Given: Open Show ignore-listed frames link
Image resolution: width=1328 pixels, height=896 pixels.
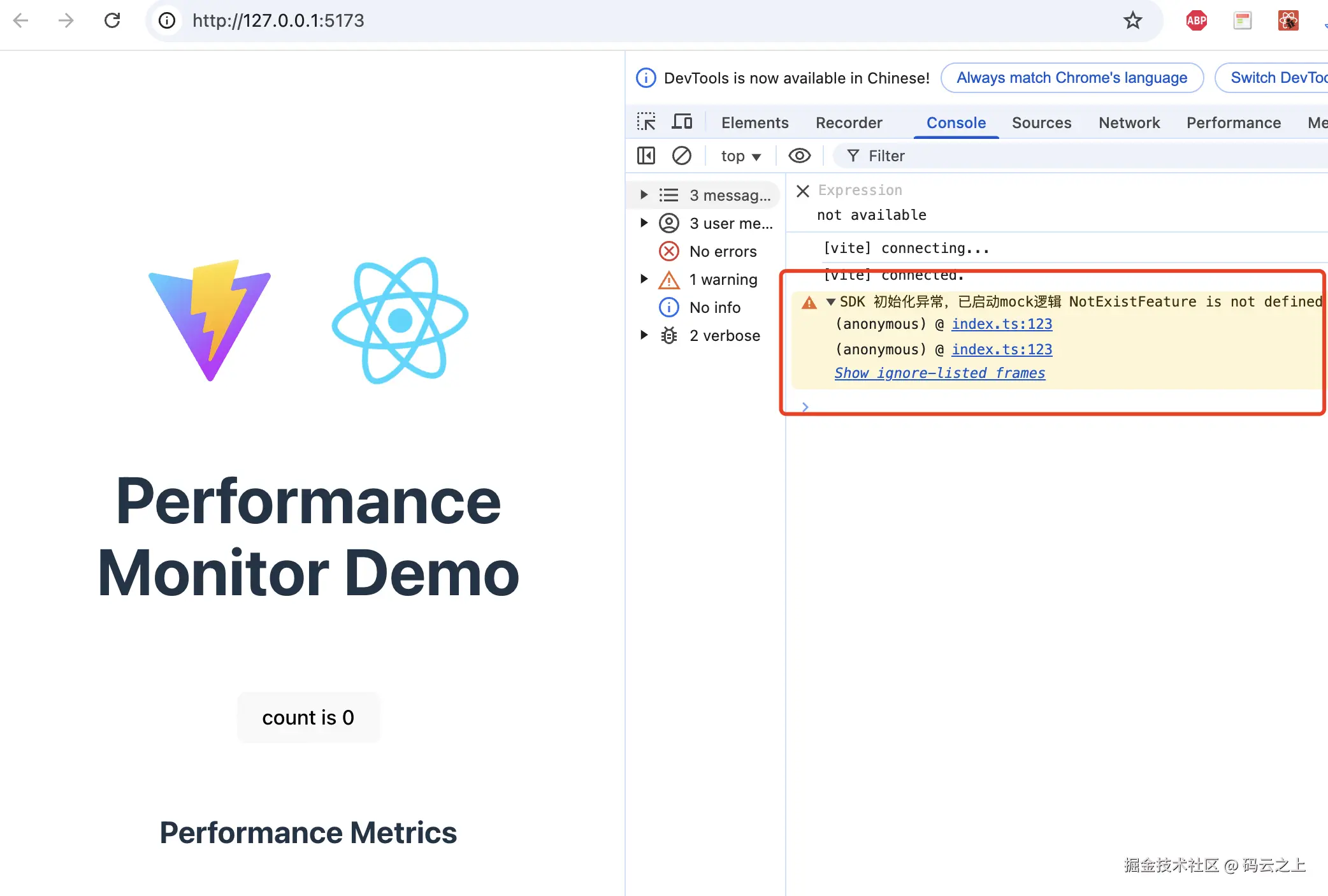Looking at the screenshot, I should 940,373.
